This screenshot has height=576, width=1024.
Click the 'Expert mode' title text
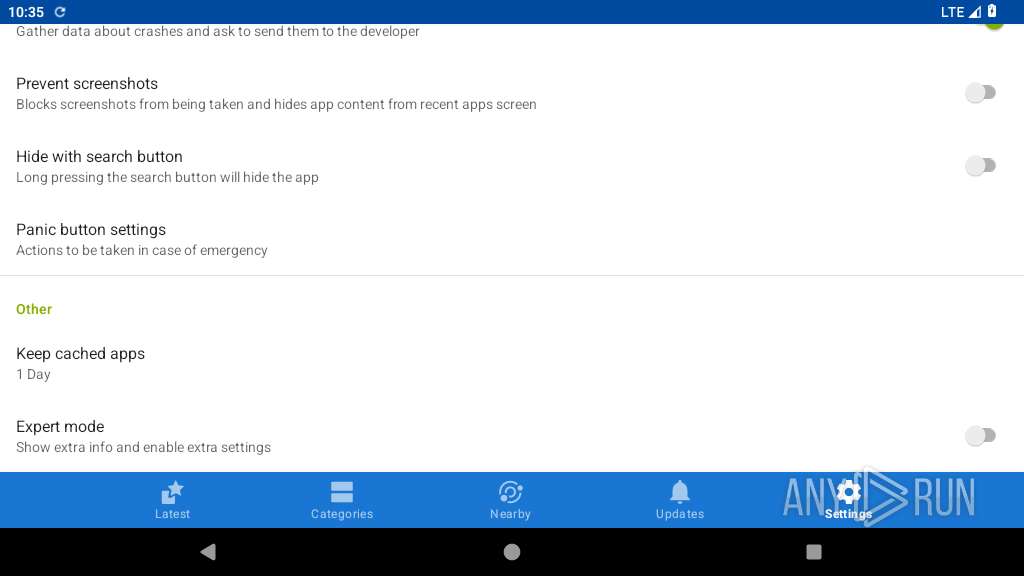[60, 426]
